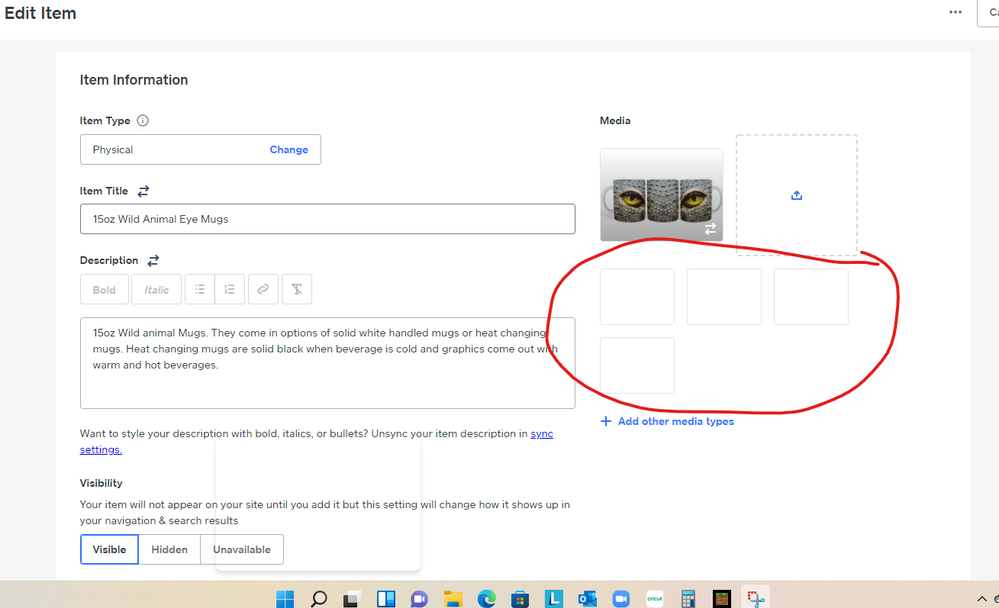Open the sync settings link
999x608 pixels.
[317, 441]
